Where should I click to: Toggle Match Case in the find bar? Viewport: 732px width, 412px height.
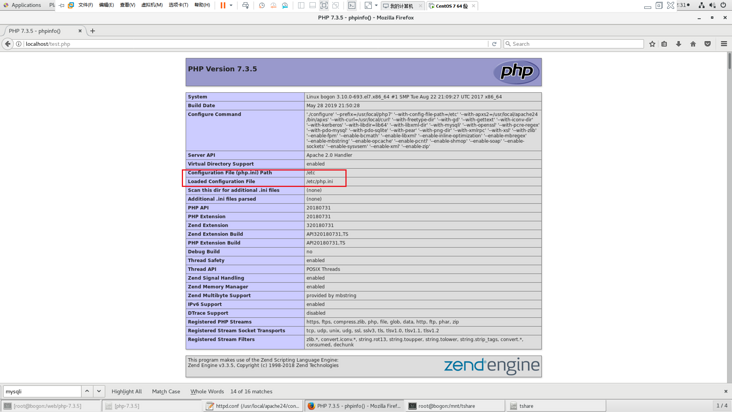(166, 391)
